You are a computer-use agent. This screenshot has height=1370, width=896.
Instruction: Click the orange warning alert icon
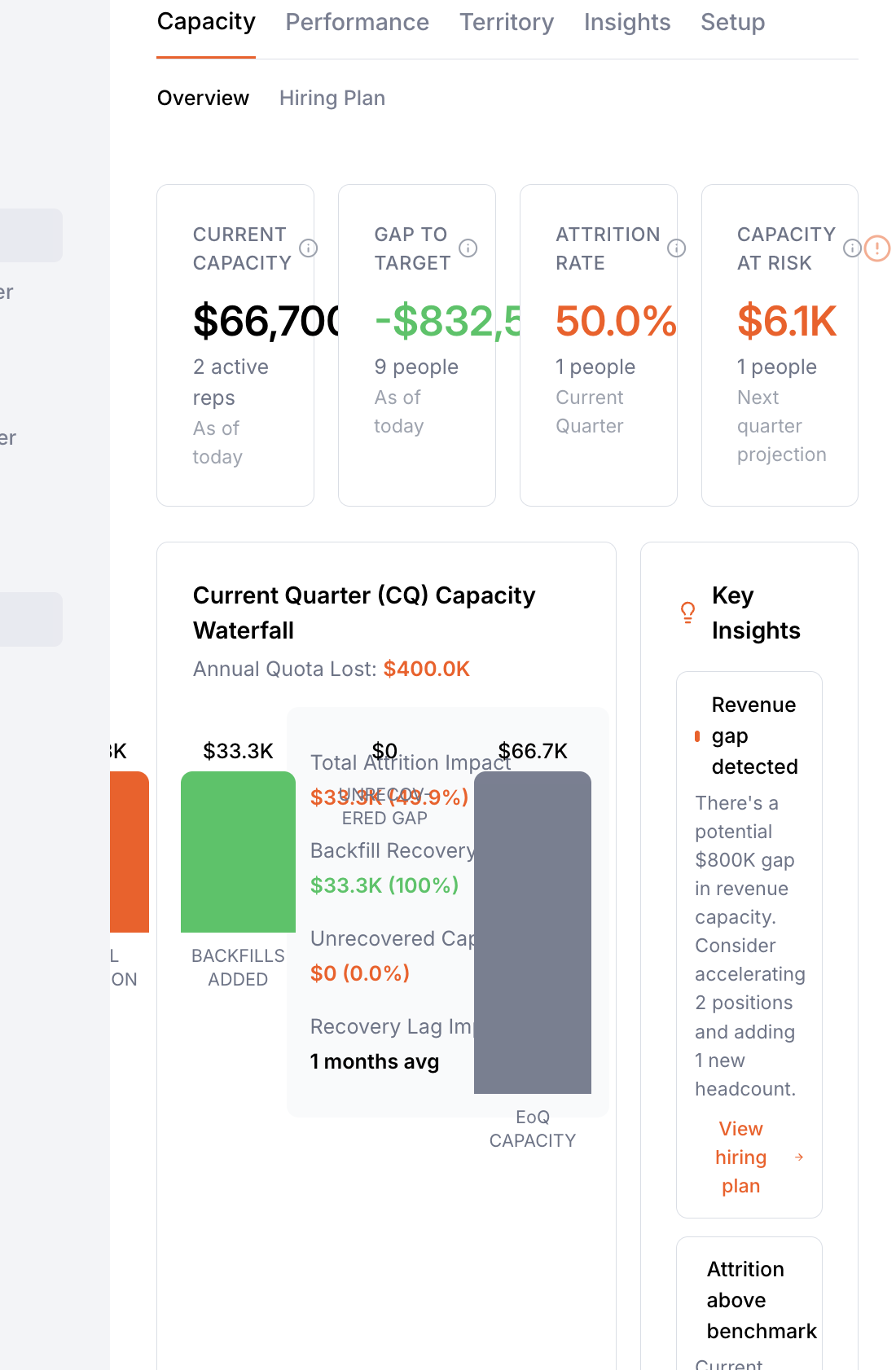click(x=877, y=248)
